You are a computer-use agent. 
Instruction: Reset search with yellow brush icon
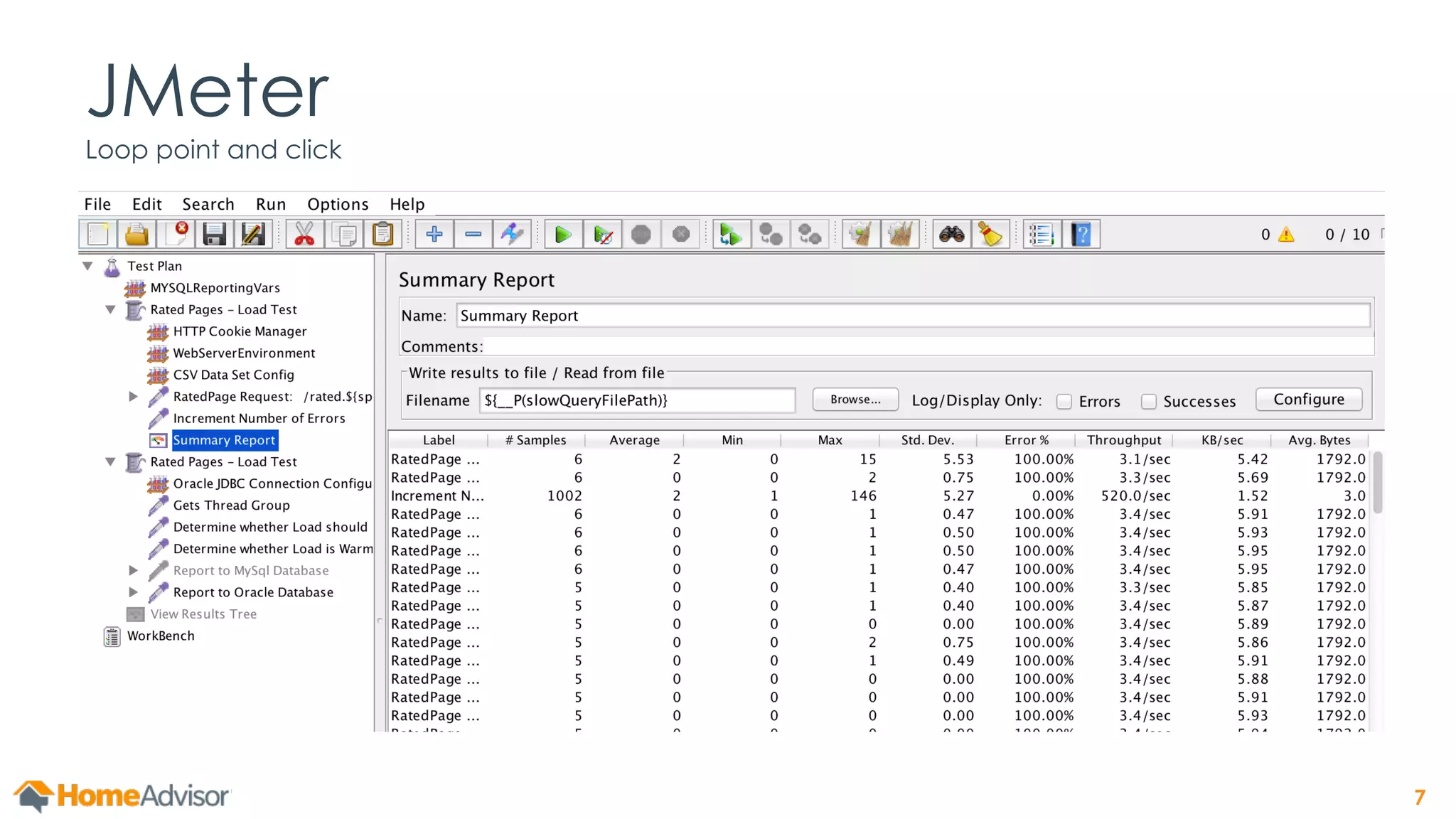tap(991, 234)
